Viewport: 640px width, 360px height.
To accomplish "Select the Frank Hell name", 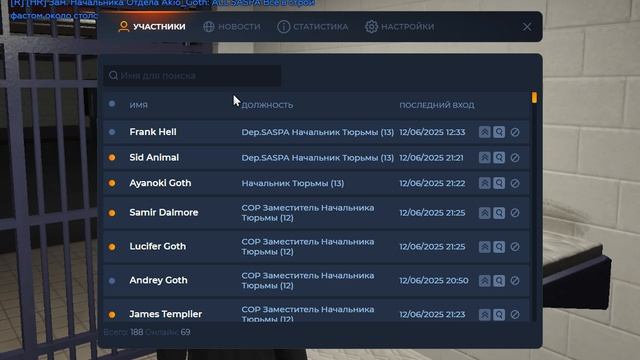I will (x=153, y=132).
